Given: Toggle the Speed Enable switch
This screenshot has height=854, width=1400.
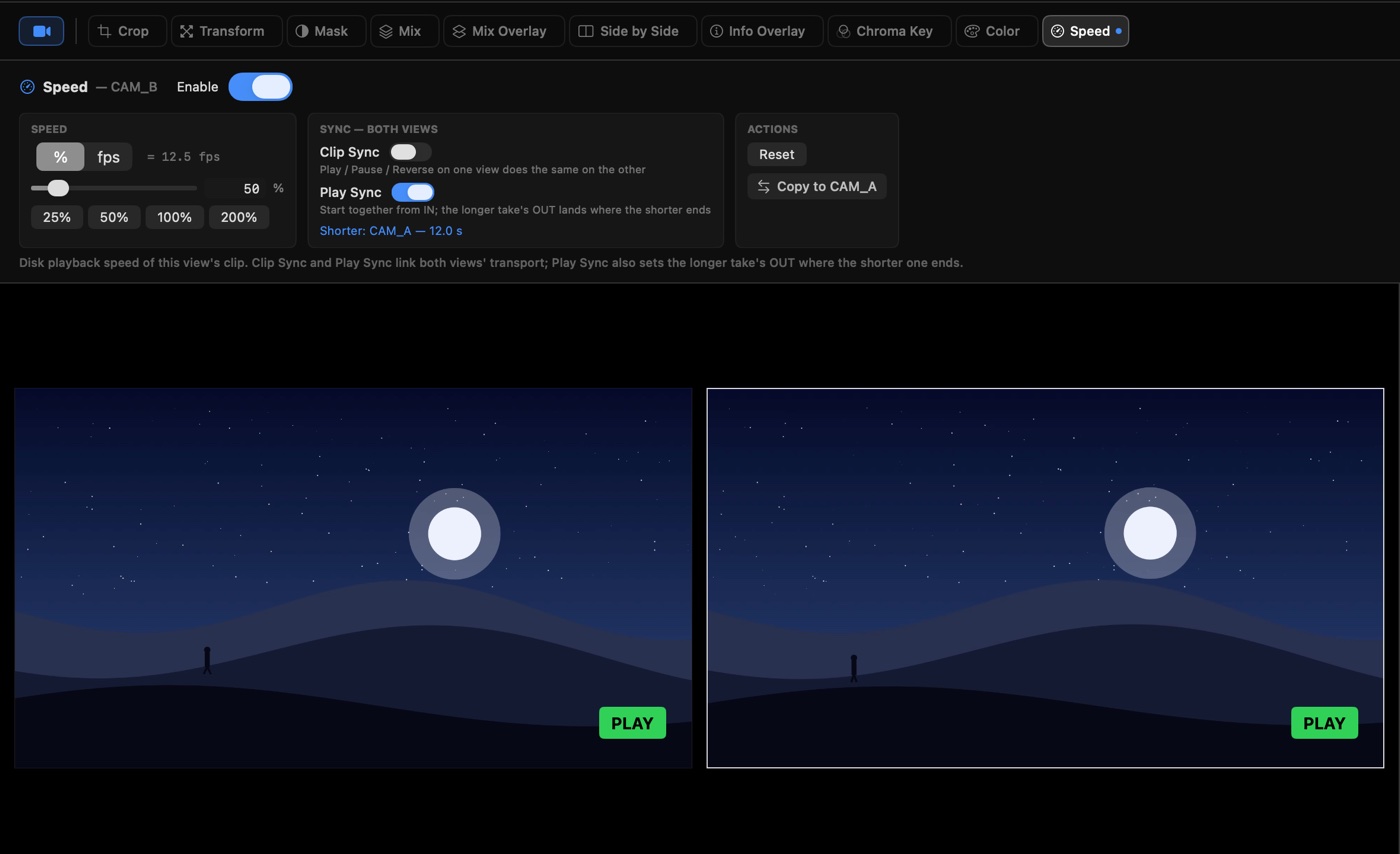Looking at the screenshot, I should 260,87.
